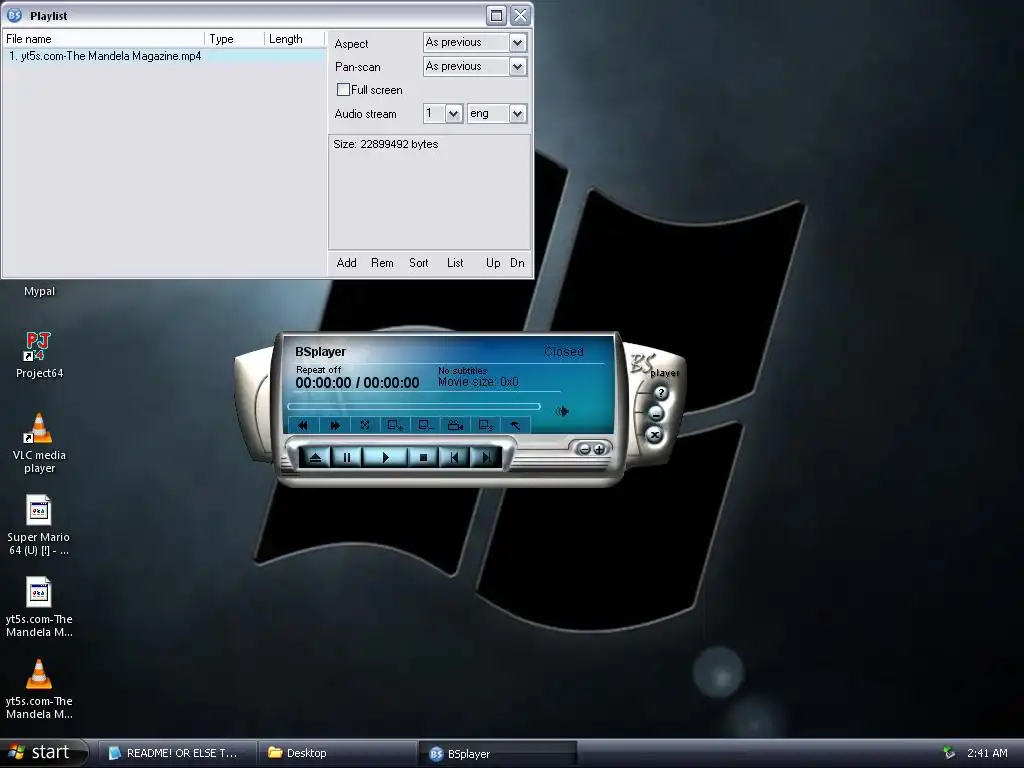Go to previous track in BSplayer

[454, 458]
